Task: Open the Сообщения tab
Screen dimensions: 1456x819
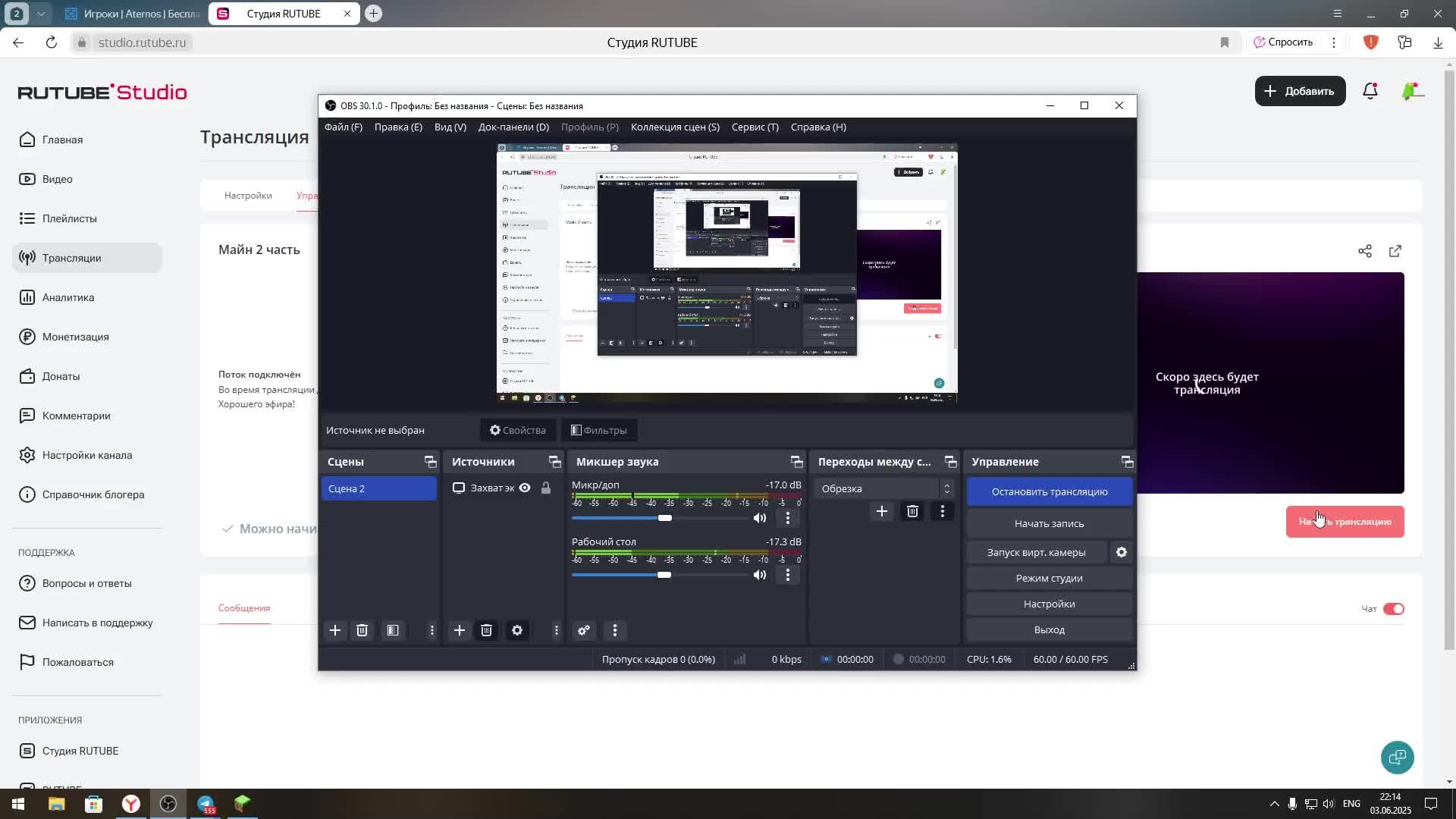Action: pos(244,608)
